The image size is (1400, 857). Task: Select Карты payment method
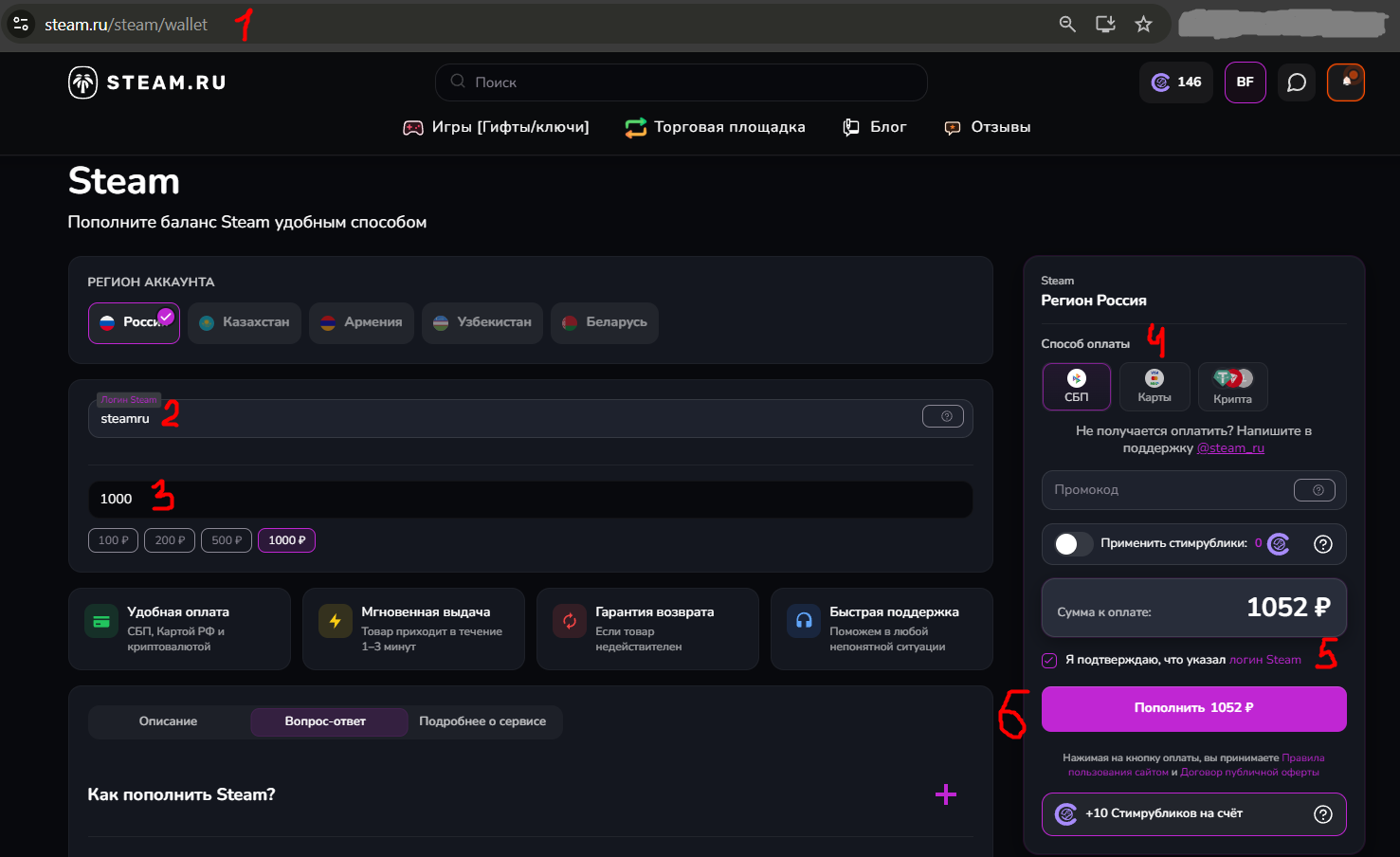[x=1155, y=387]
